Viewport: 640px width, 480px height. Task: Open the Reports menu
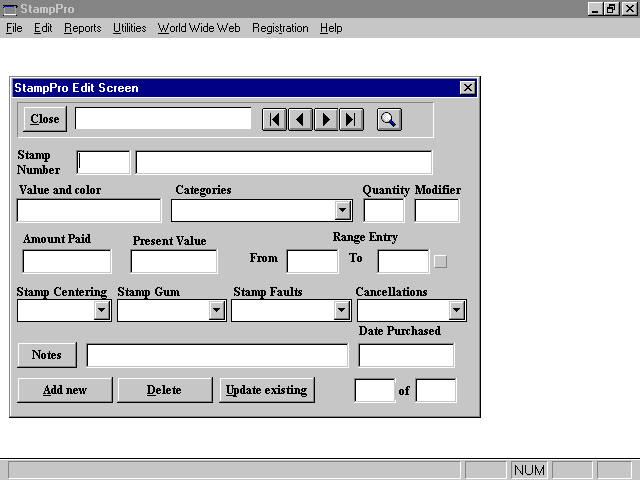point(82,28)
